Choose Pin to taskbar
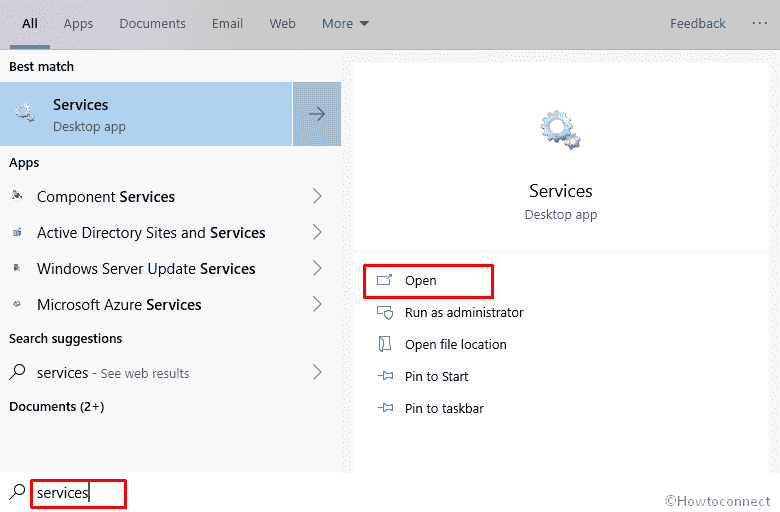Screen dimensions: 780x512 (444, 409)
